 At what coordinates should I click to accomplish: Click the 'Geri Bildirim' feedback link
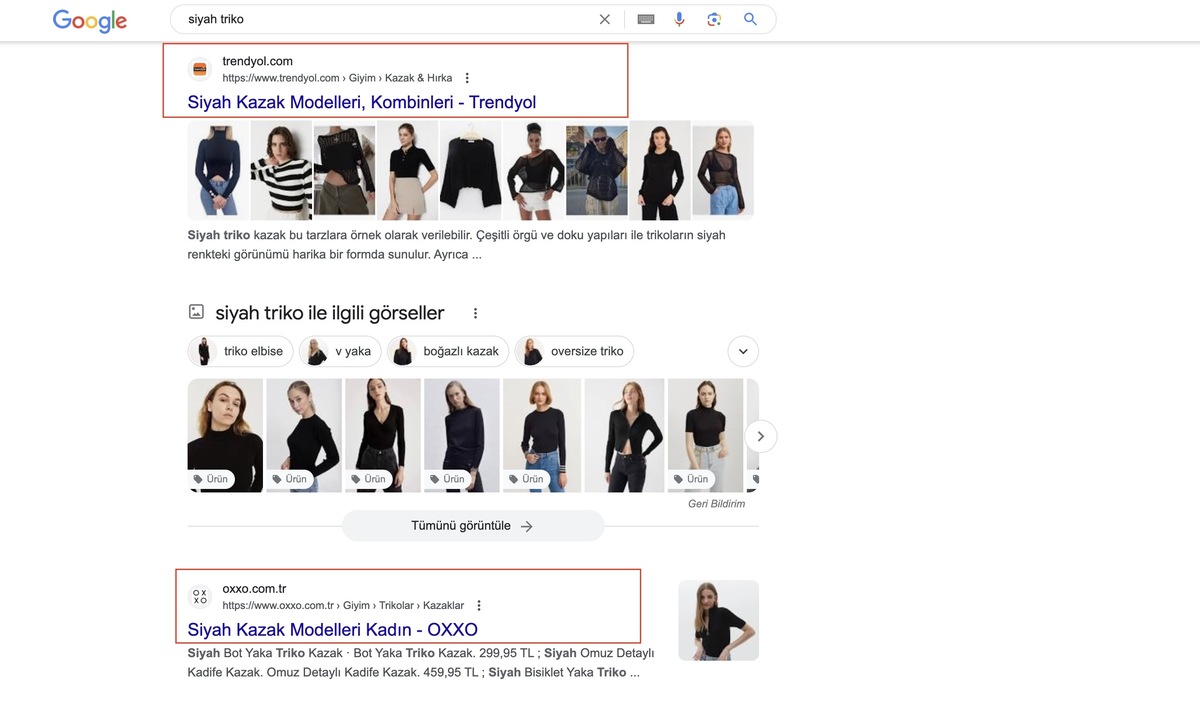click(x=716, y=504)
